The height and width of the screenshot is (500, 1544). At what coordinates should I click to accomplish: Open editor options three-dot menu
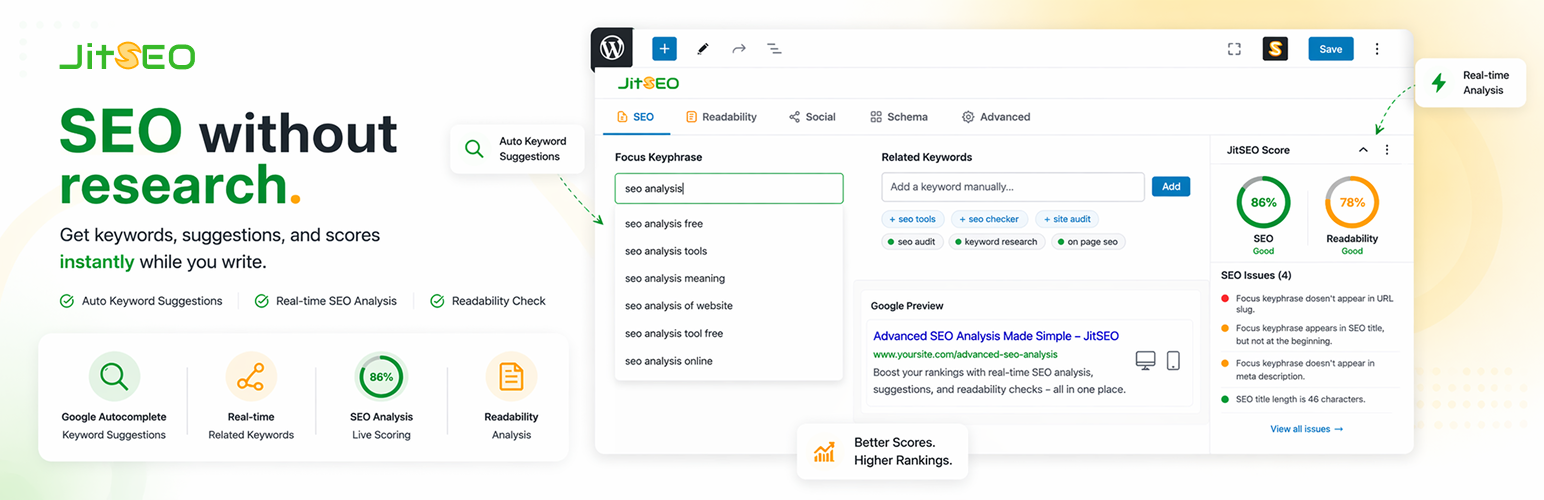pyautogui.click(x=1377, y=49)
